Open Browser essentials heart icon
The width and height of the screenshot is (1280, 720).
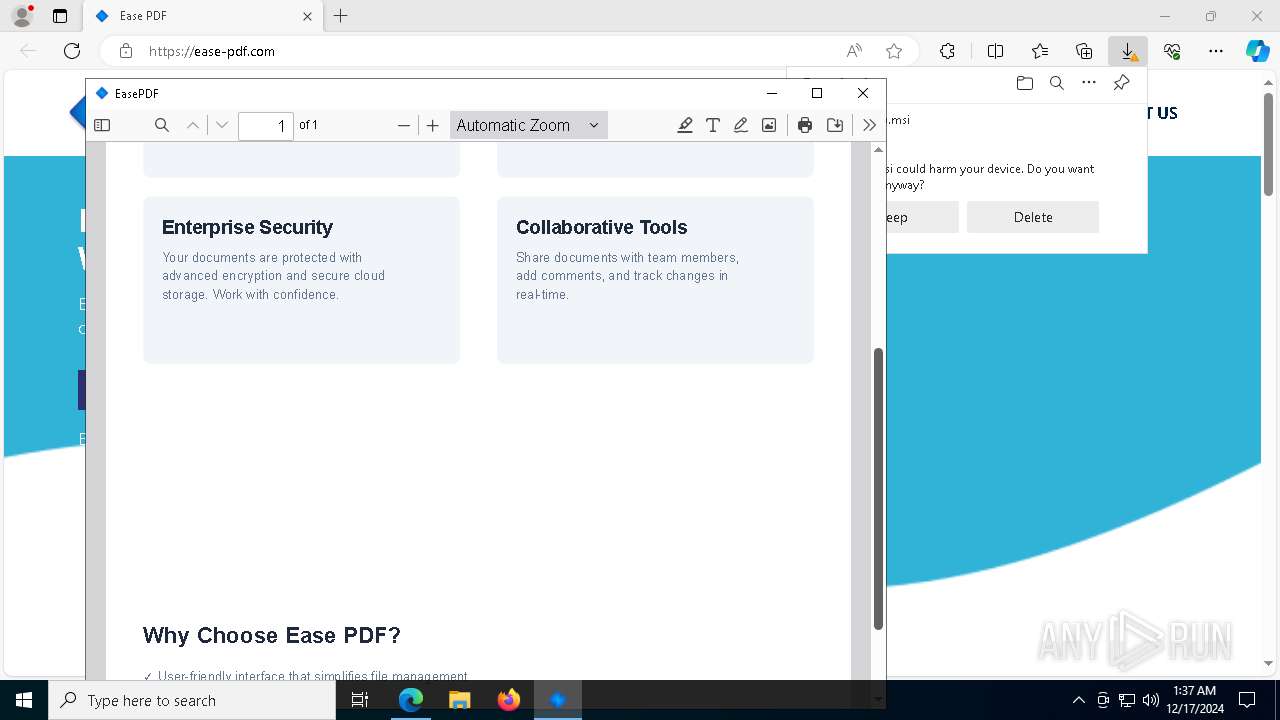(x=1172, y=51)
